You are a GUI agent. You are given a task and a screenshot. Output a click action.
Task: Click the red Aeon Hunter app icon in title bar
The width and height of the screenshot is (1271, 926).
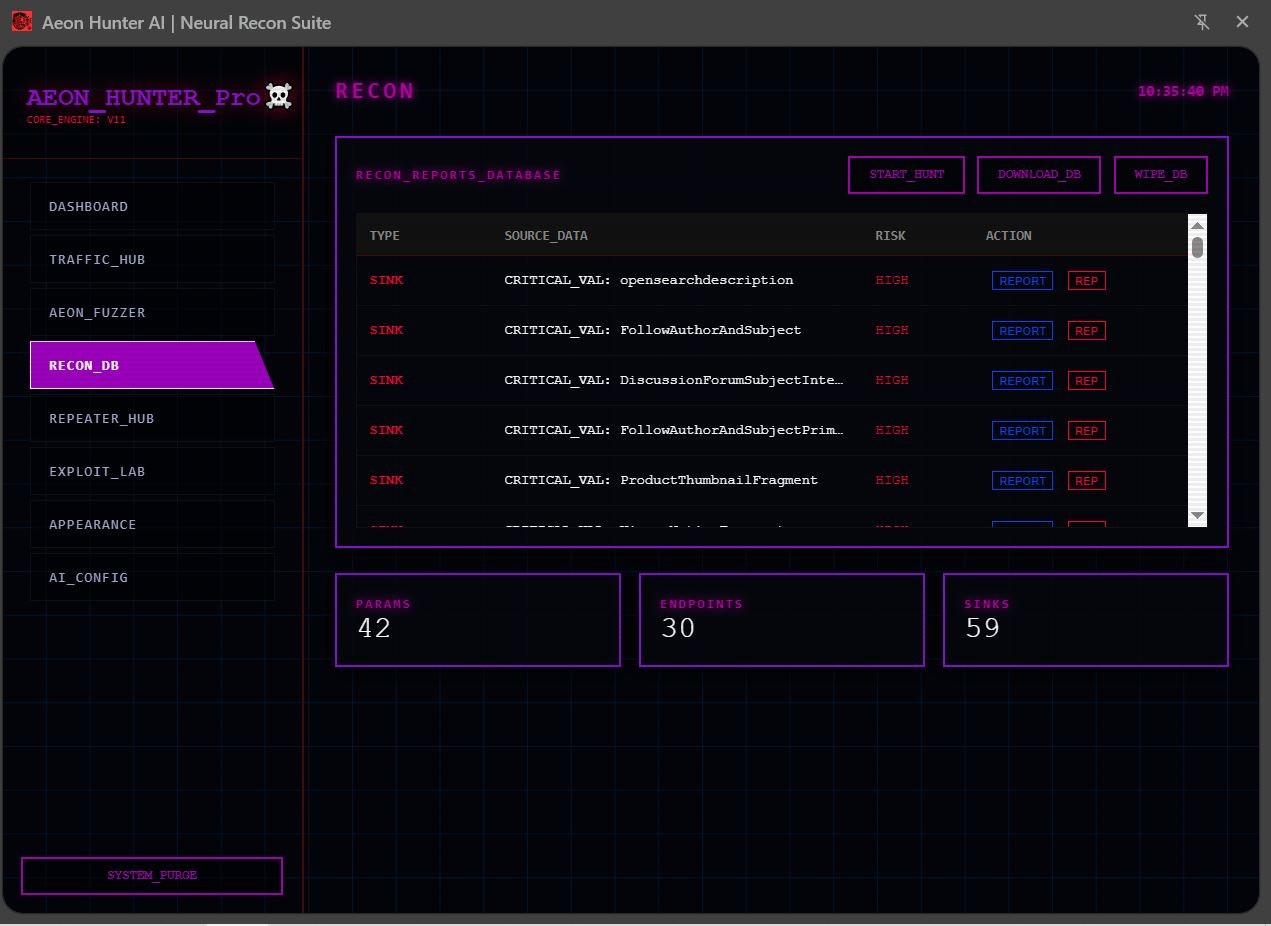pyautogui.click(x=21, y=21)
